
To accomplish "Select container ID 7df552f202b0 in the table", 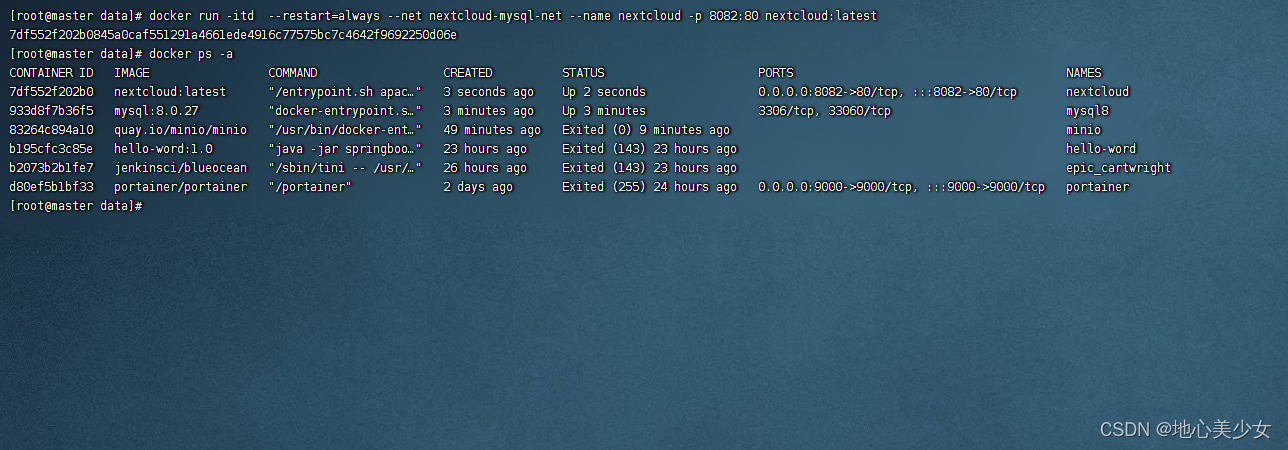I will click(x=51, y=92).
